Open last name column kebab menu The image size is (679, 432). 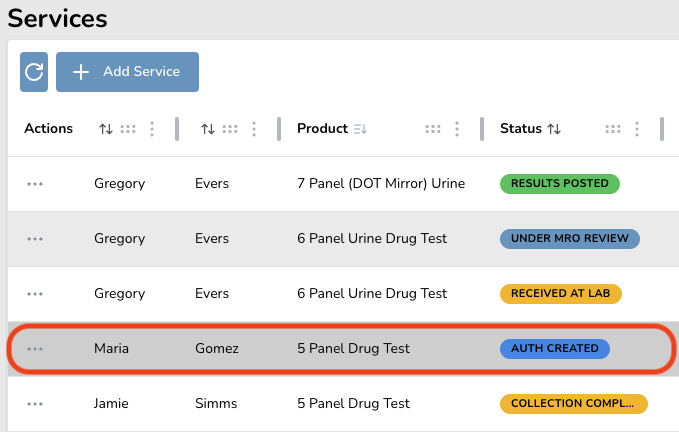coord(254,129)
